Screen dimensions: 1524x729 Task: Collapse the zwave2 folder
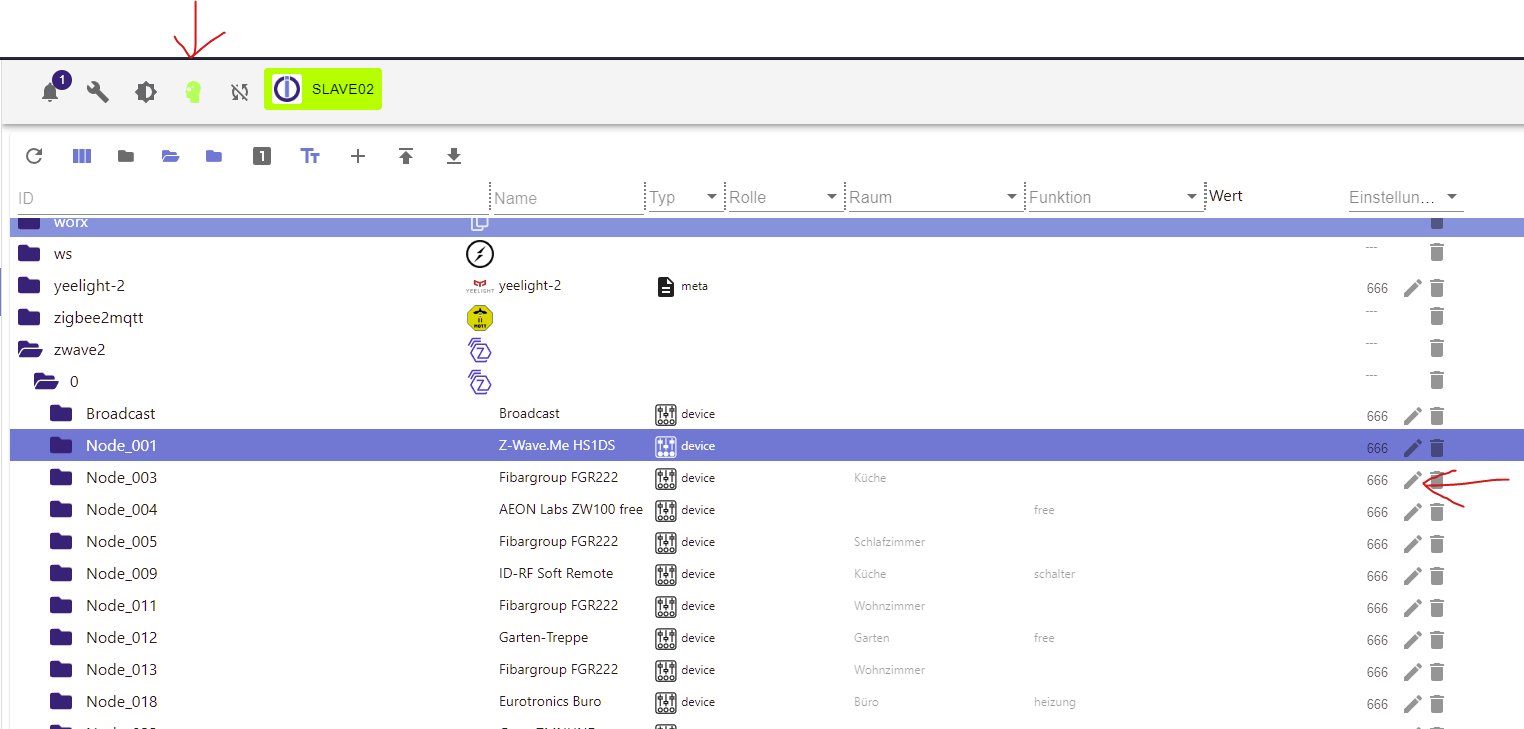point(30,350)
